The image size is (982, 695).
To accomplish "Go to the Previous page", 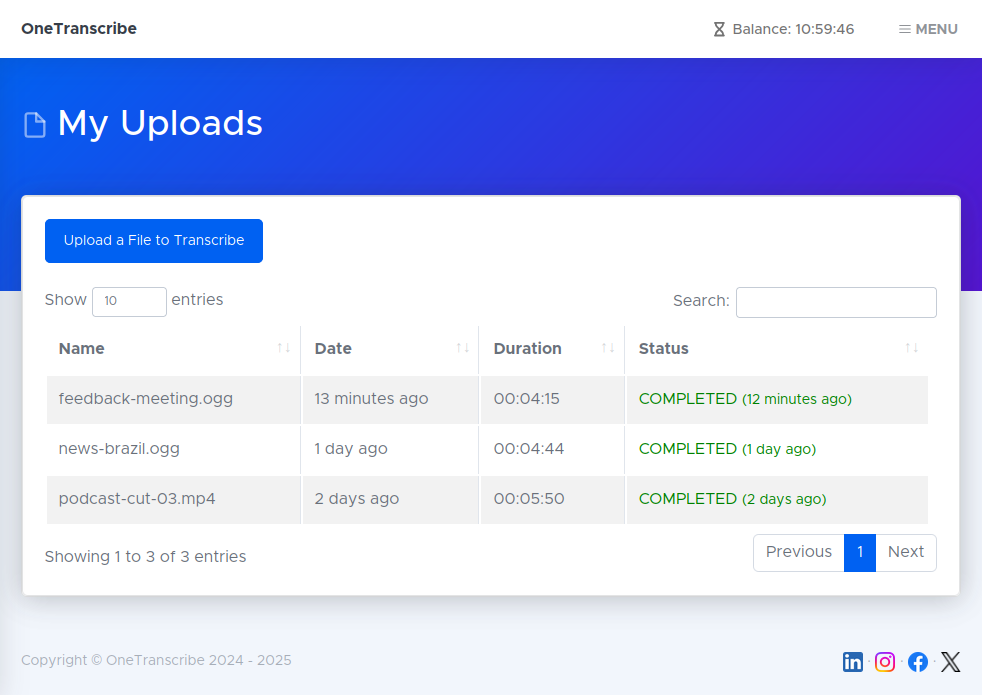I will (x=798, y=552).
